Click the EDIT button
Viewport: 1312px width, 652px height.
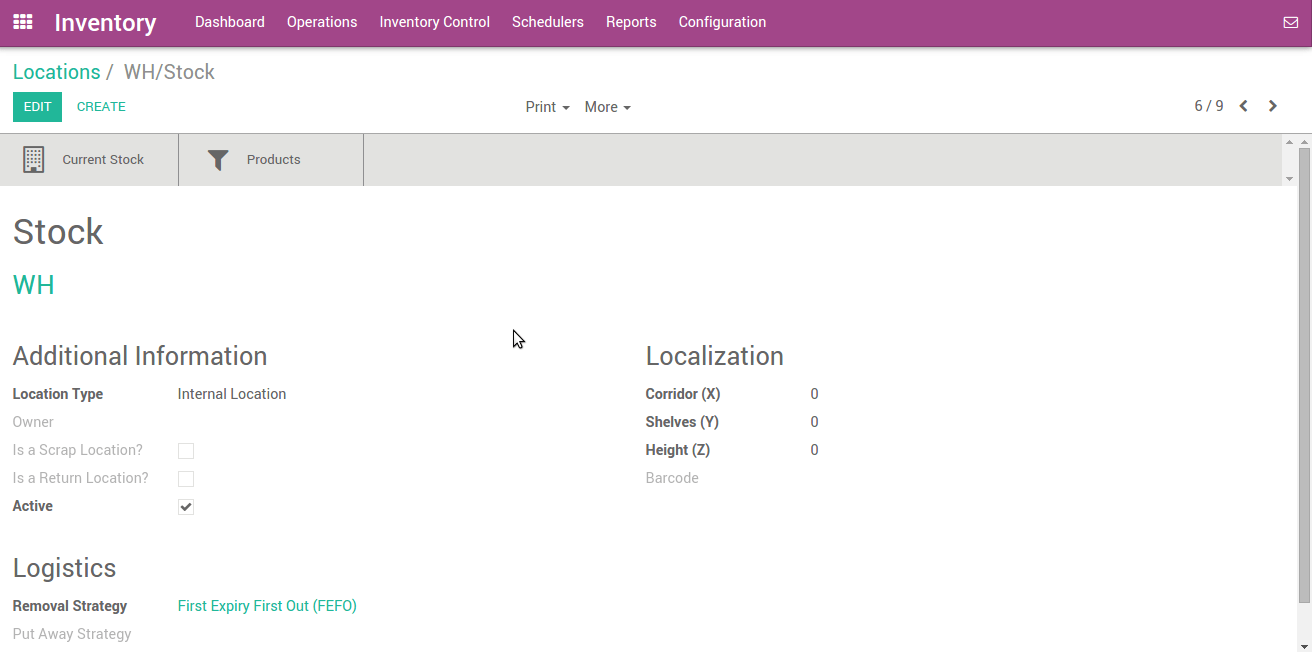pos(37,105)
